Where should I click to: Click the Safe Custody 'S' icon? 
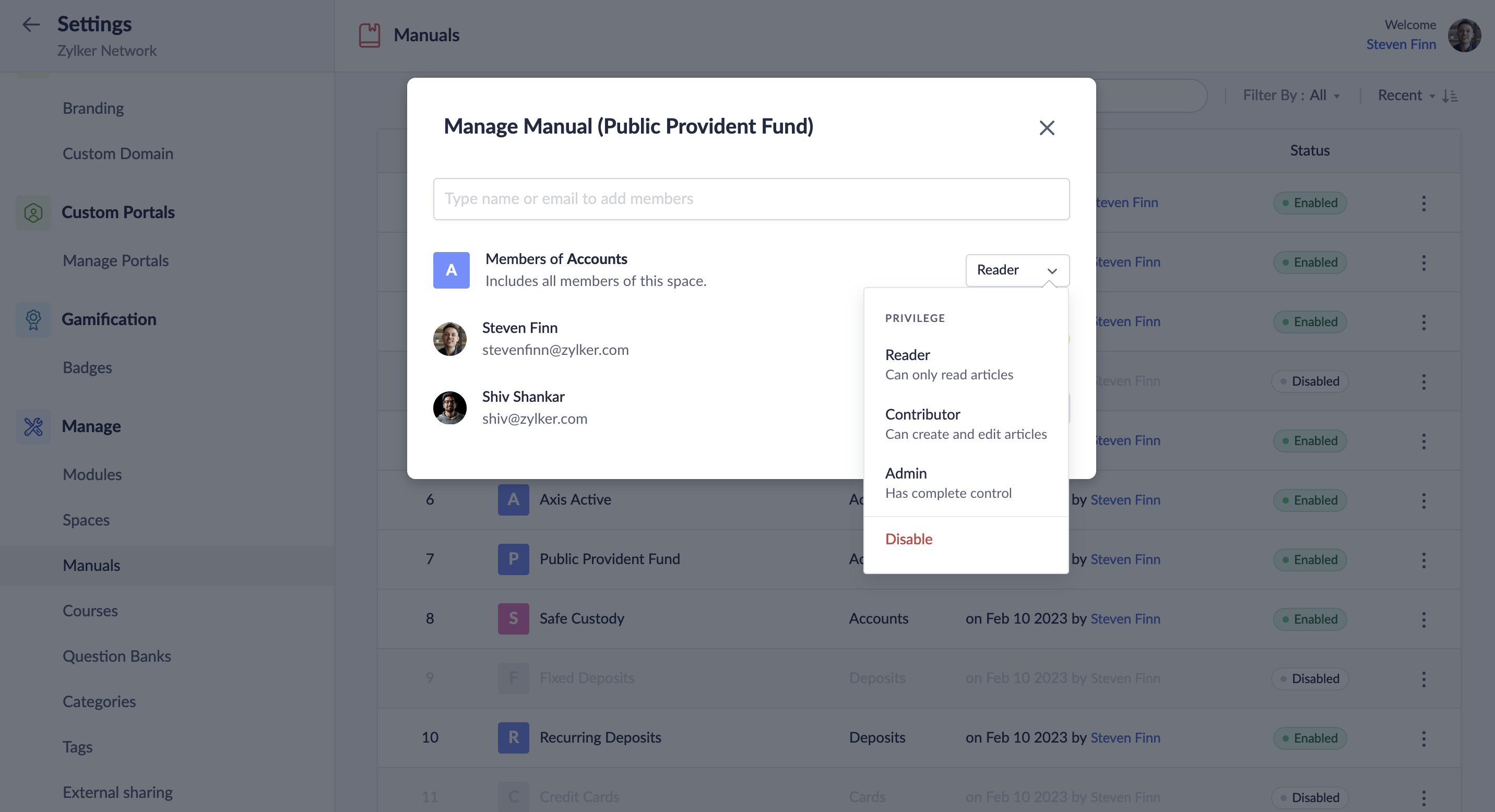513,618
